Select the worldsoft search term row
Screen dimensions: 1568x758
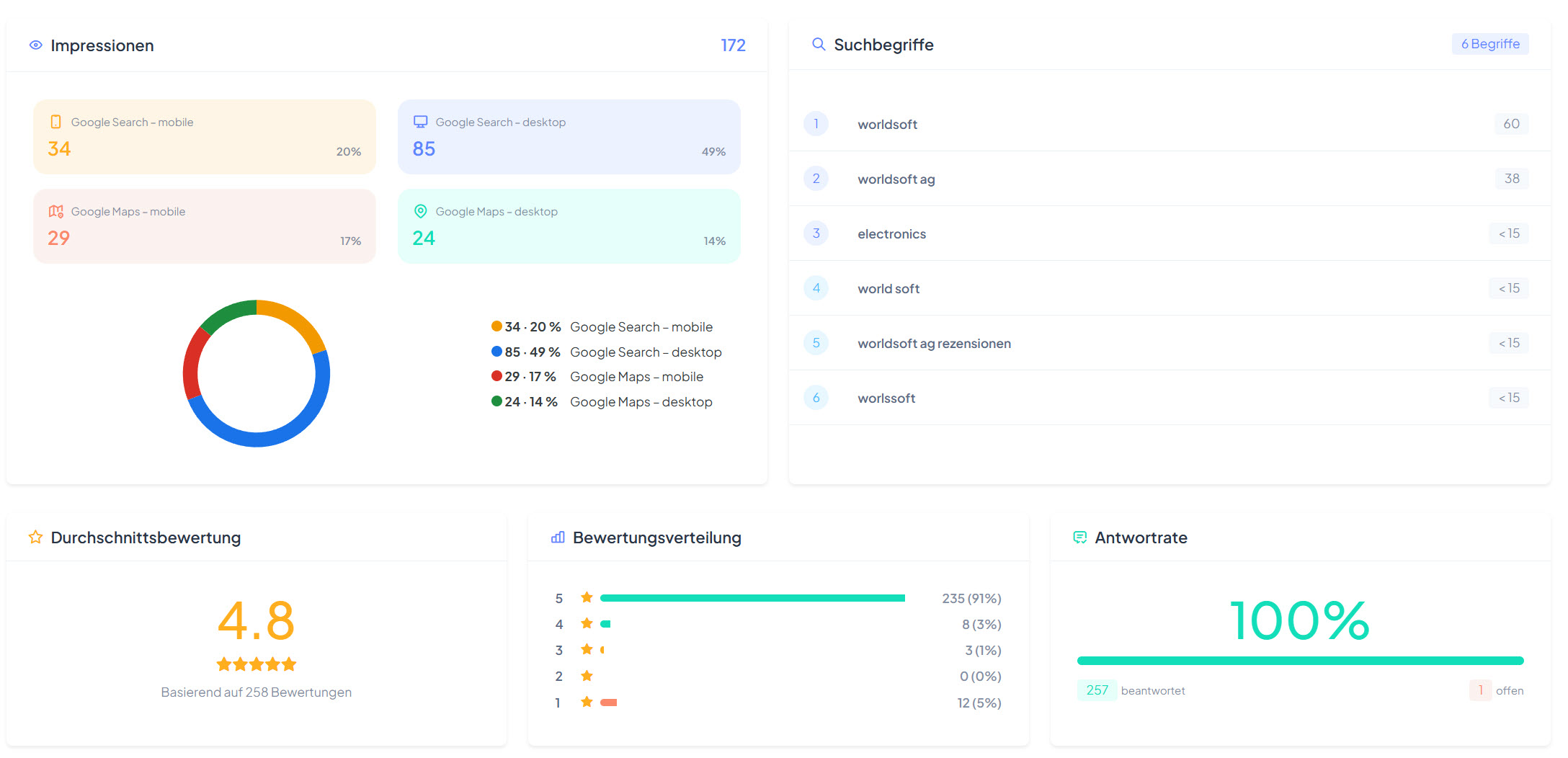click(x=887, y=124)
